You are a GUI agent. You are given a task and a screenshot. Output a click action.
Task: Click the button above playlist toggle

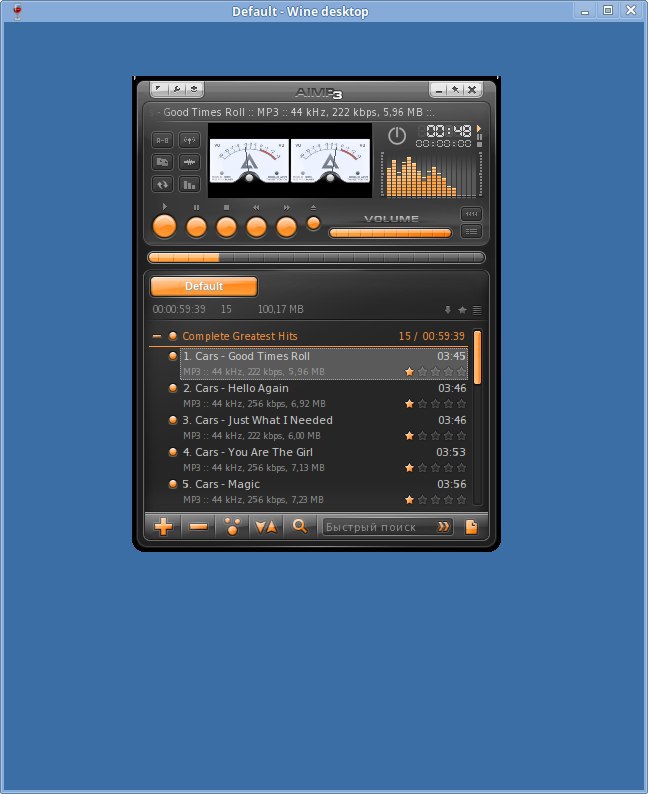[471, 214]
